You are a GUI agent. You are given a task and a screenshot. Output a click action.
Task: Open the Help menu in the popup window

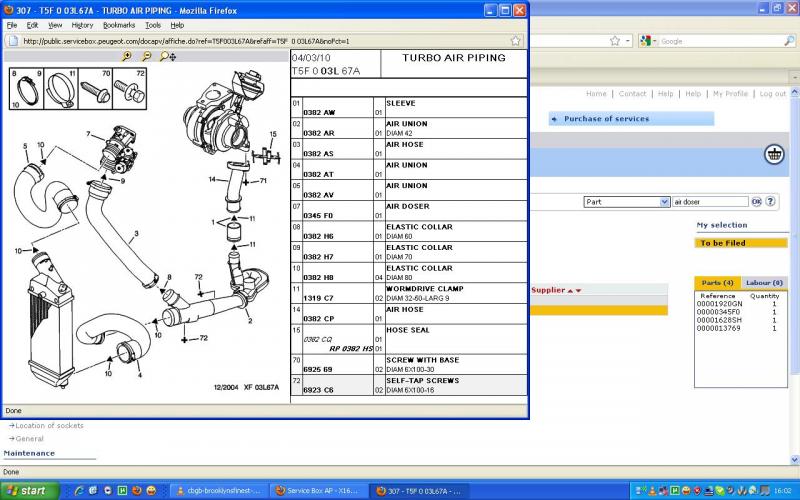click(177, 25)
